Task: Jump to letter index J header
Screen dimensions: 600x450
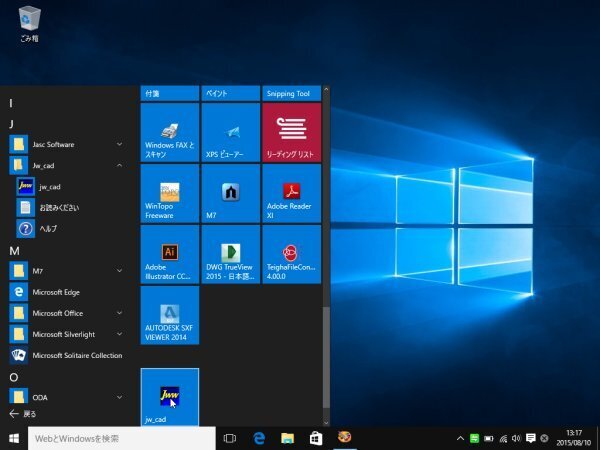Action: tap(11, 124)
